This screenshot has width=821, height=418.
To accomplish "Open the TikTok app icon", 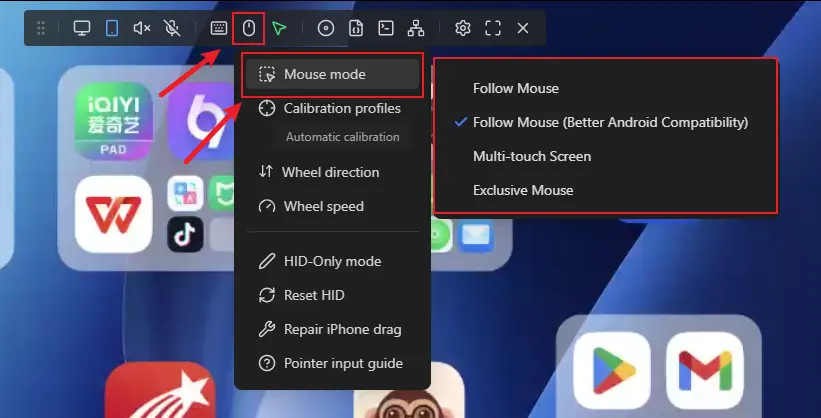I will [x=185, y=234].
